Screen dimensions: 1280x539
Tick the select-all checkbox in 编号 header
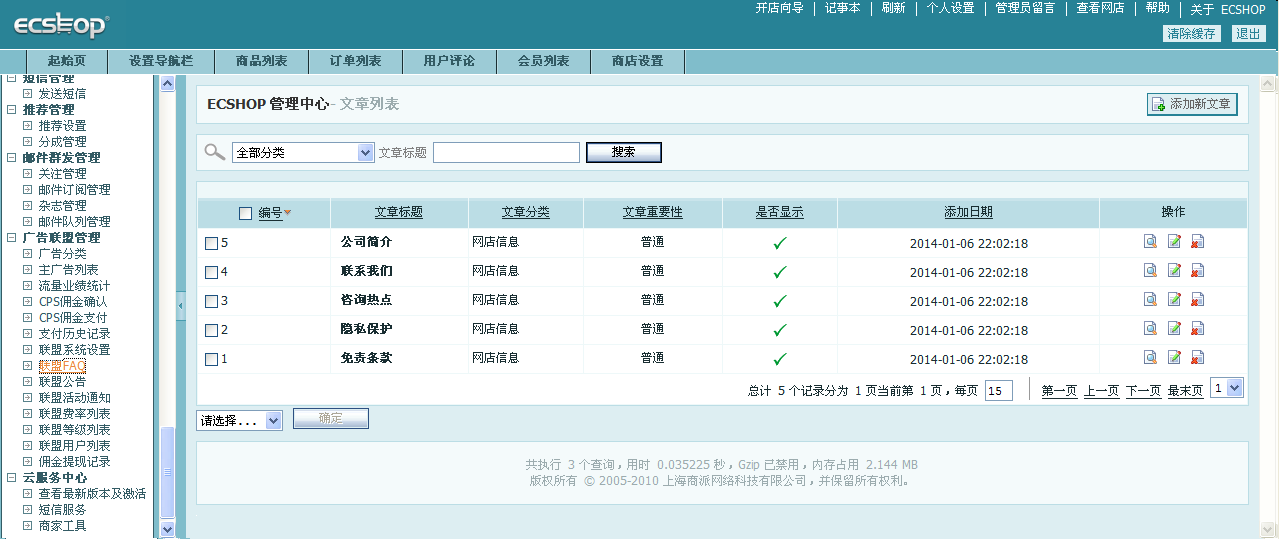click(x=246, y=213)
